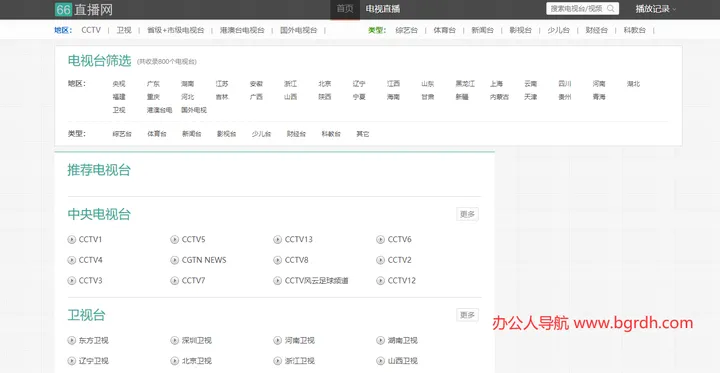The height and width of the screenshot is (373, 720).
Task: Click the play icon beside CGTN NEWS
Action: click(174, 260)
